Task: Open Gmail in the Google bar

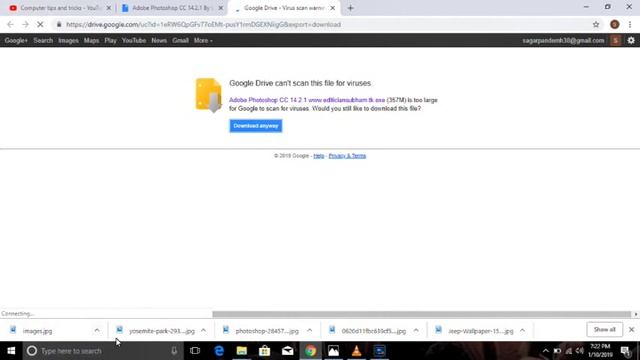Action: pos(180,40)
